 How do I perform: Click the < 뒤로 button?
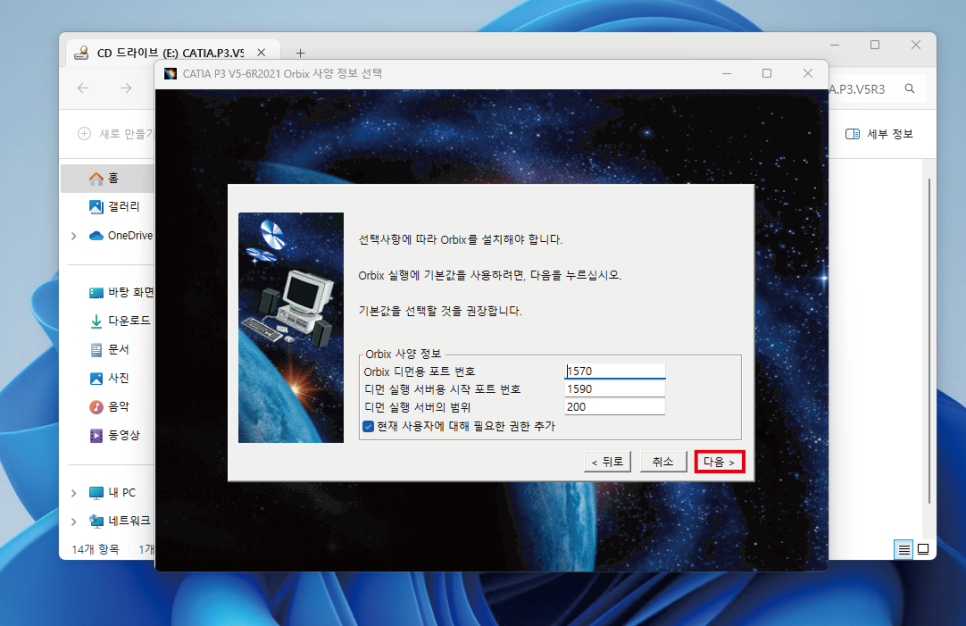tap(607, 461)
